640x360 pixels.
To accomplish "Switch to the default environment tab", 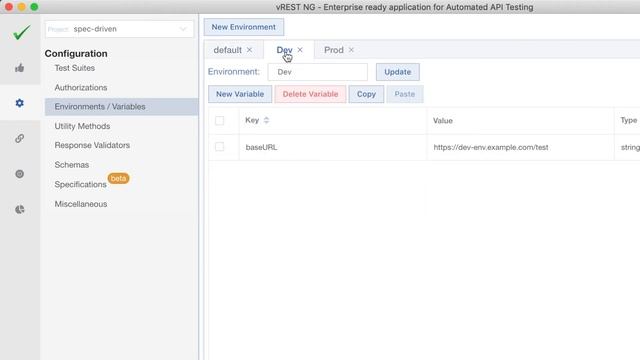I will [227, 50].
